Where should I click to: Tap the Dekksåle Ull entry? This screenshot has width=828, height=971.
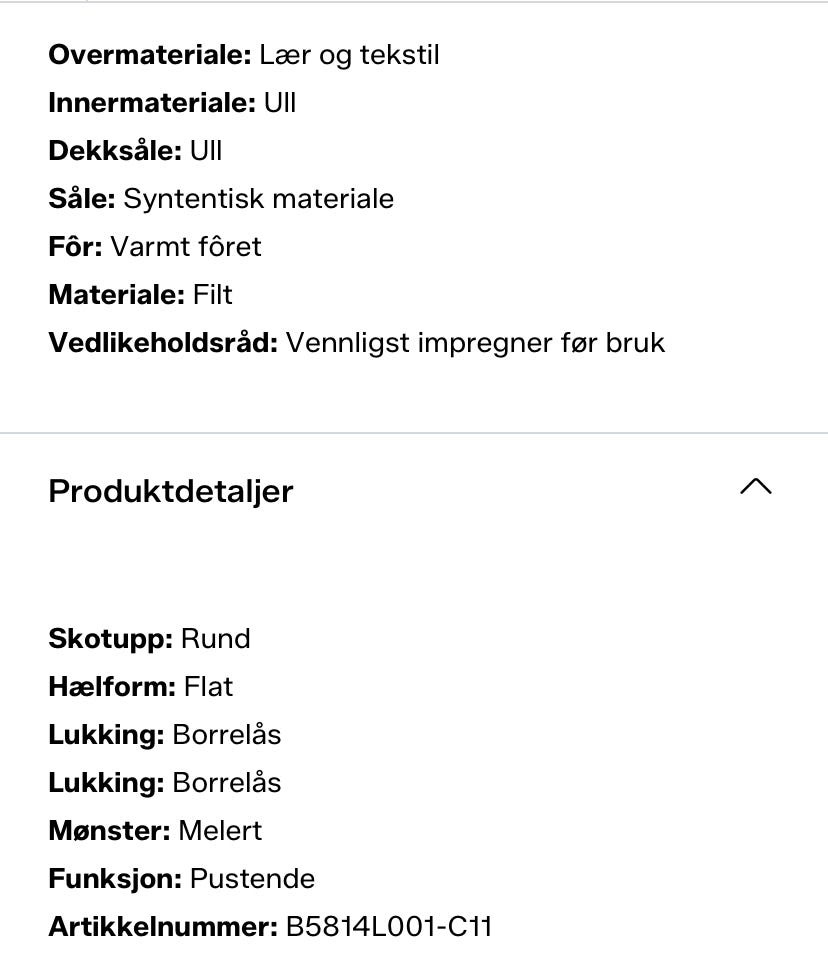point(135,150)
